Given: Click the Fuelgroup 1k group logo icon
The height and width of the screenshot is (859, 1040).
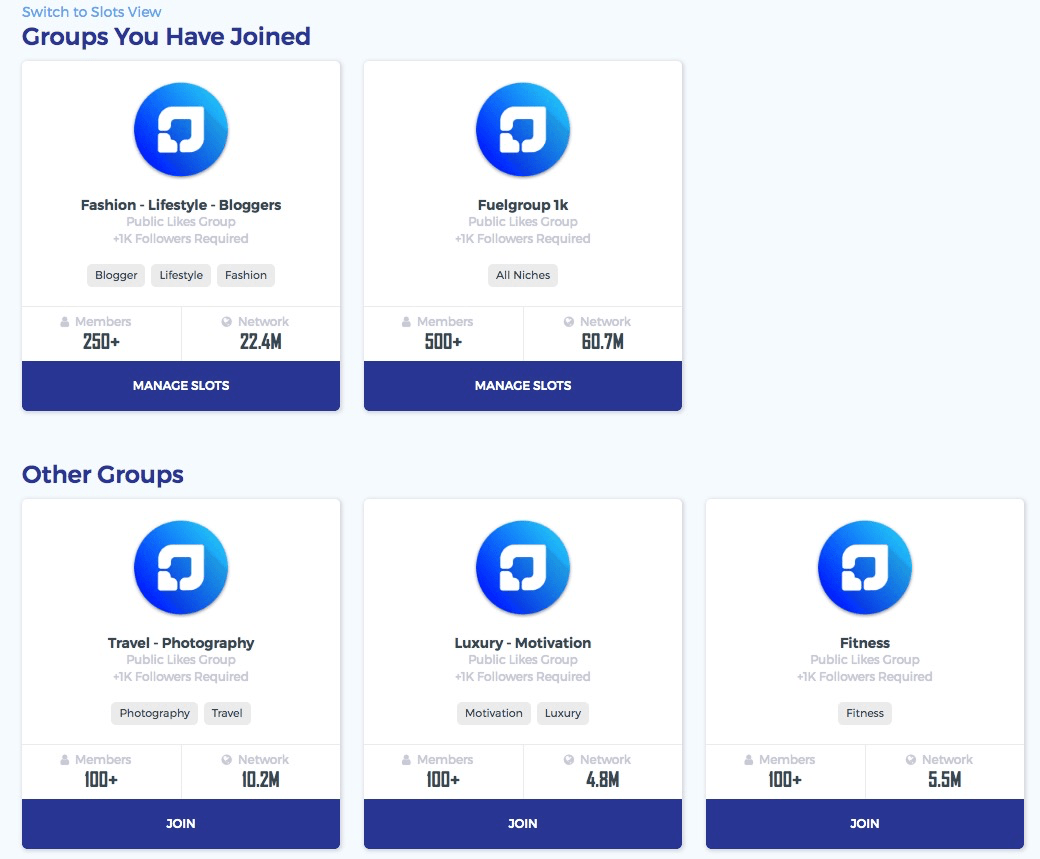Looking at the screenshot, I should [522, 129].
